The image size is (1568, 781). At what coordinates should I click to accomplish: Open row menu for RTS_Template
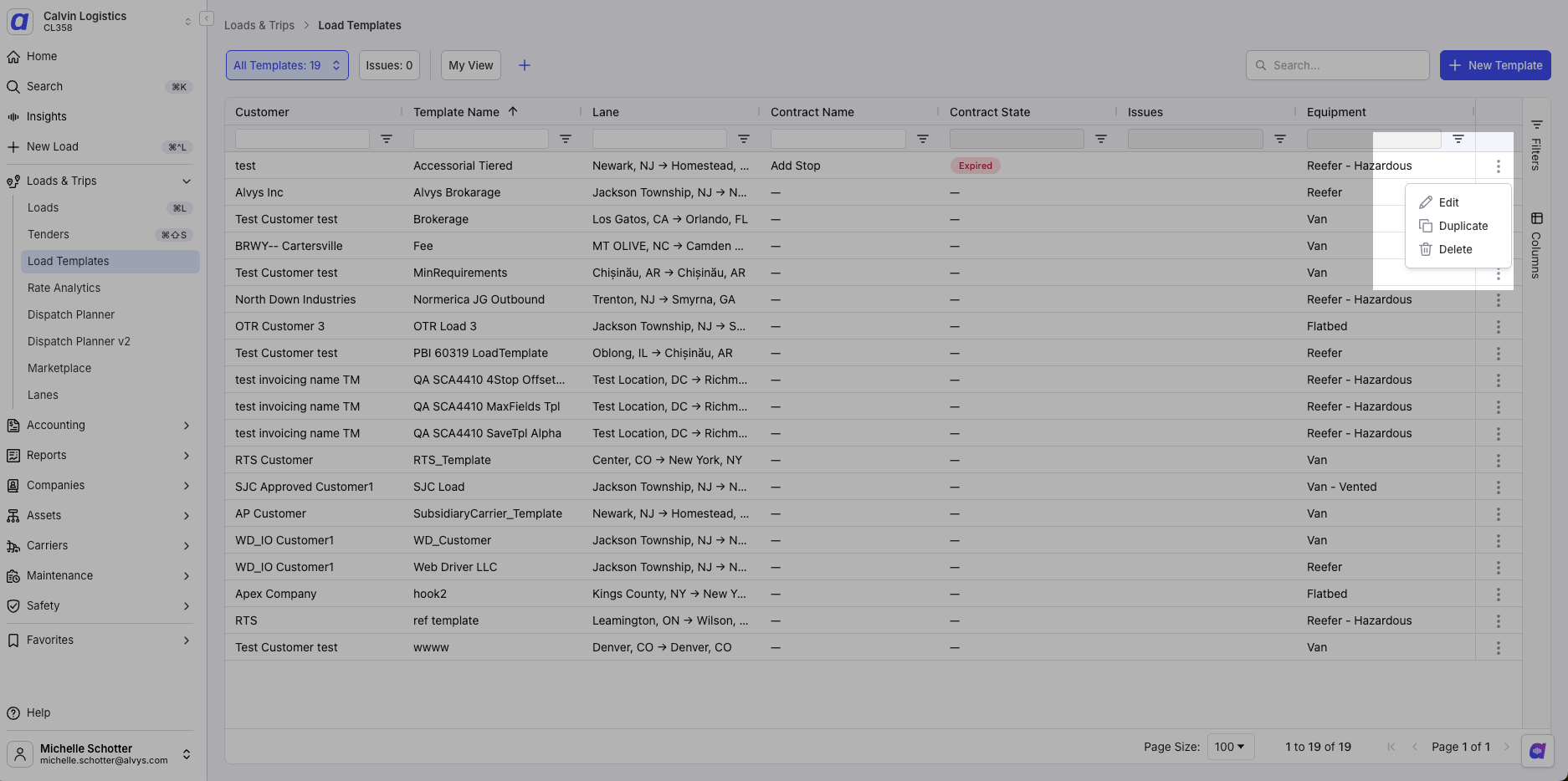pos(1499,461)
